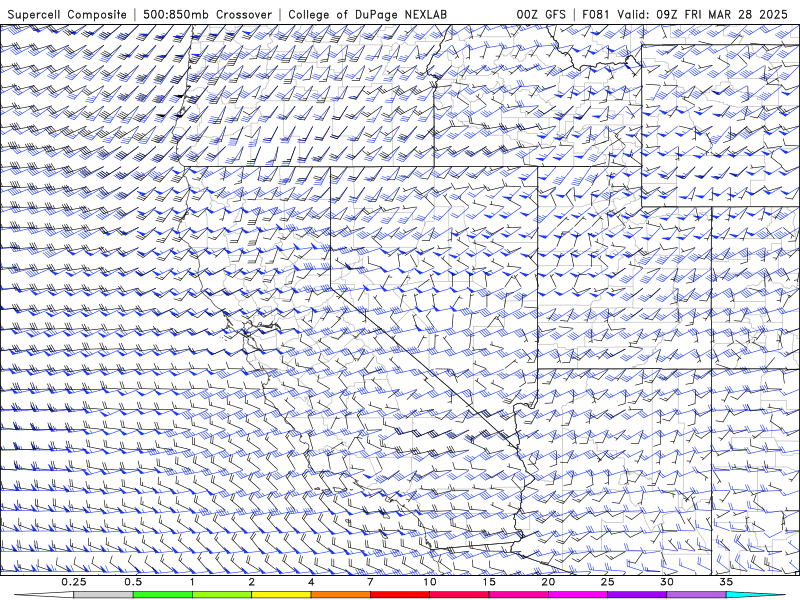Click the 'Supercell Composite' title text
The height and width of the screenshot is (600, 800).
pyautogui.click(x=67, y=14)
